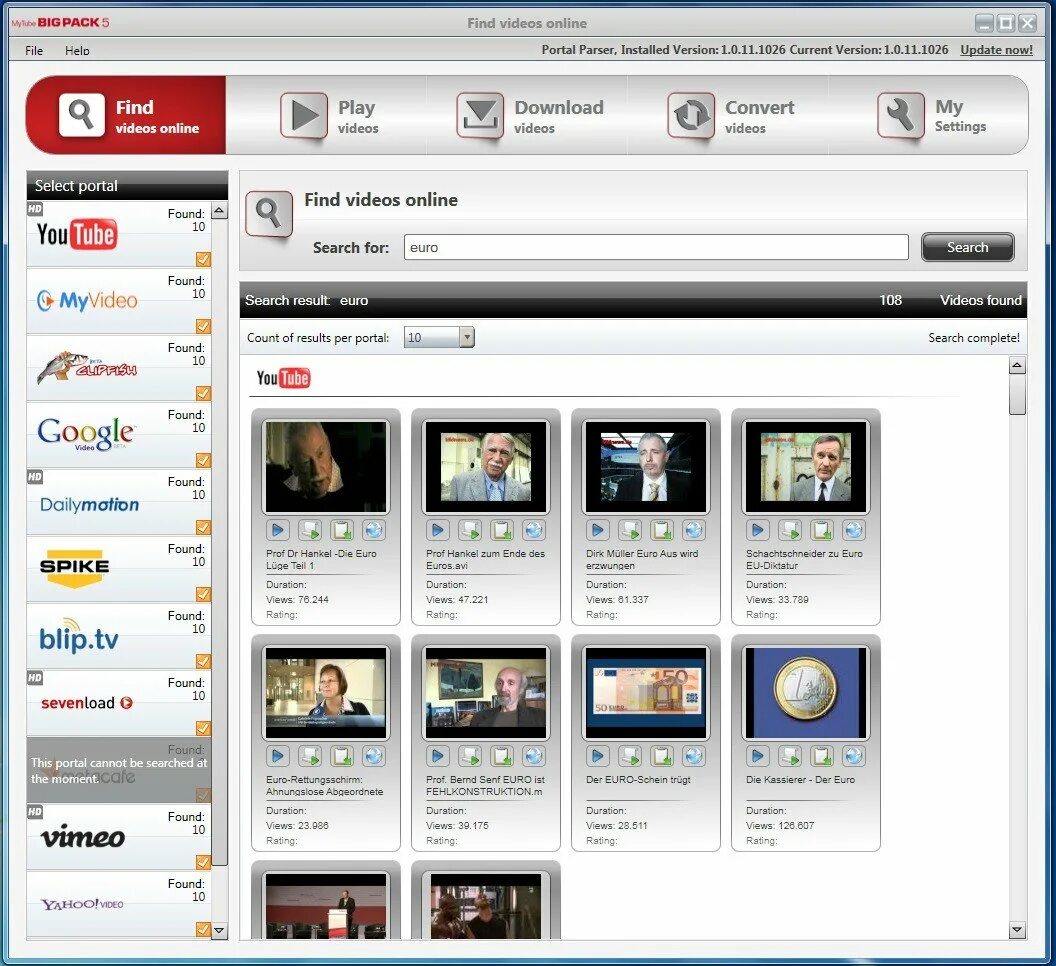The image size is (1056, 966).
Task: Click the coin thumbnail of 'Die Kassierer - Der Euro'
Action: pos(805,693)
